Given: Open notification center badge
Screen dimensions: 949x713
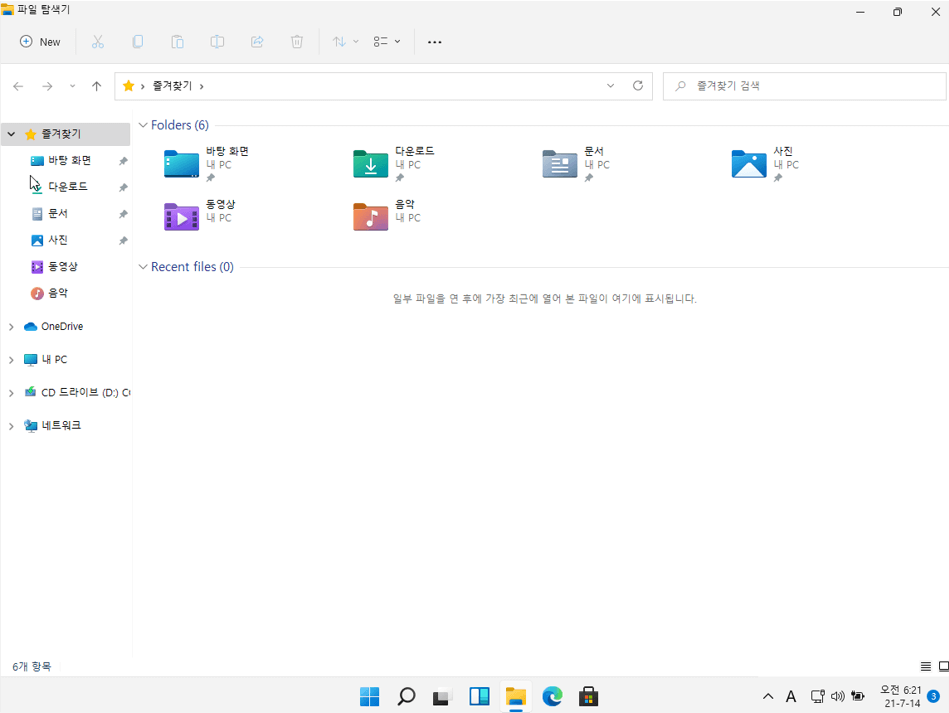Looking at the screenshot, I should click(934, 697).
